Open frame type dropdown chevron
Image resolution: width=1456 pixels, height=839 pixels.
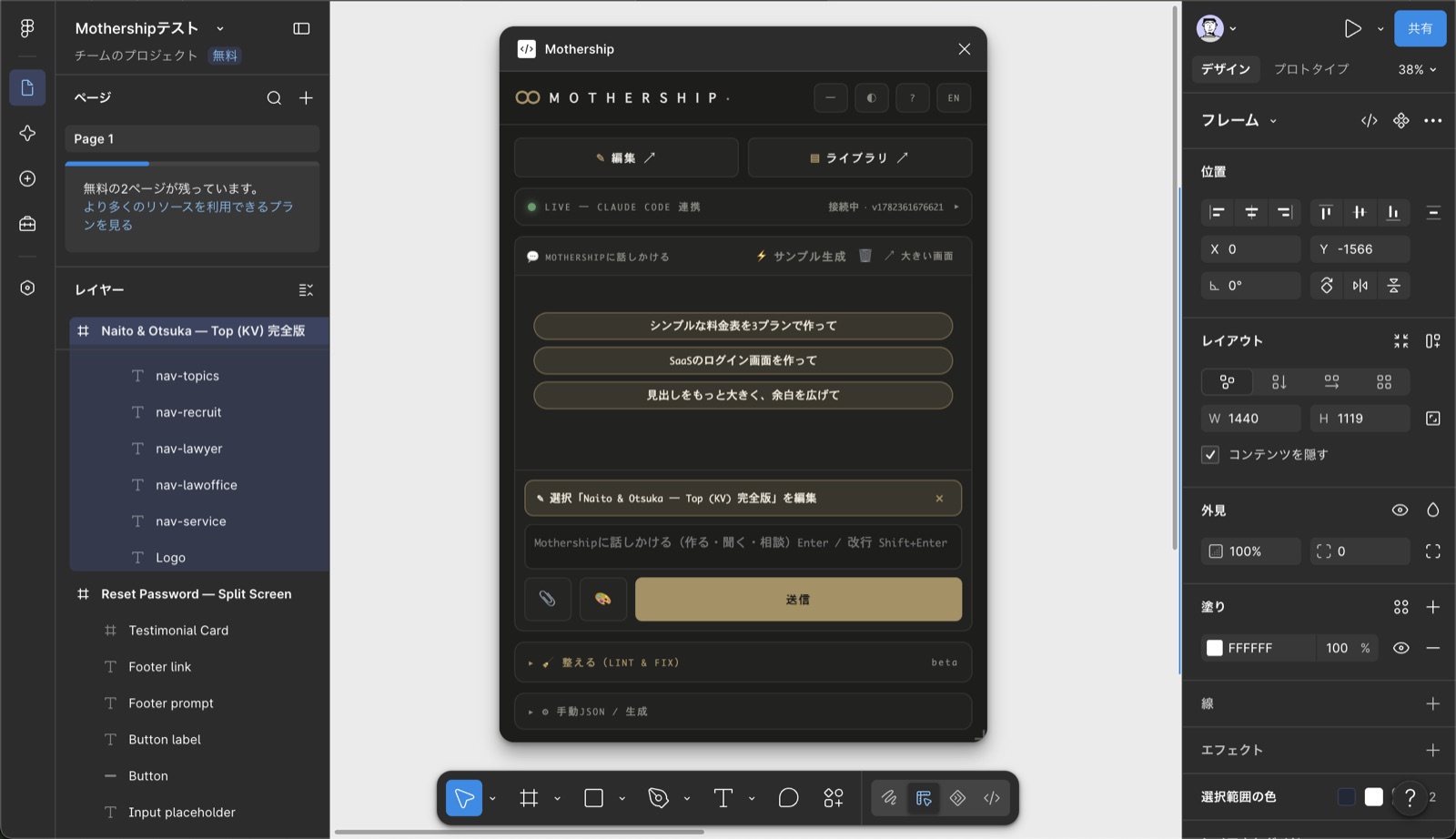(1273, 121)
